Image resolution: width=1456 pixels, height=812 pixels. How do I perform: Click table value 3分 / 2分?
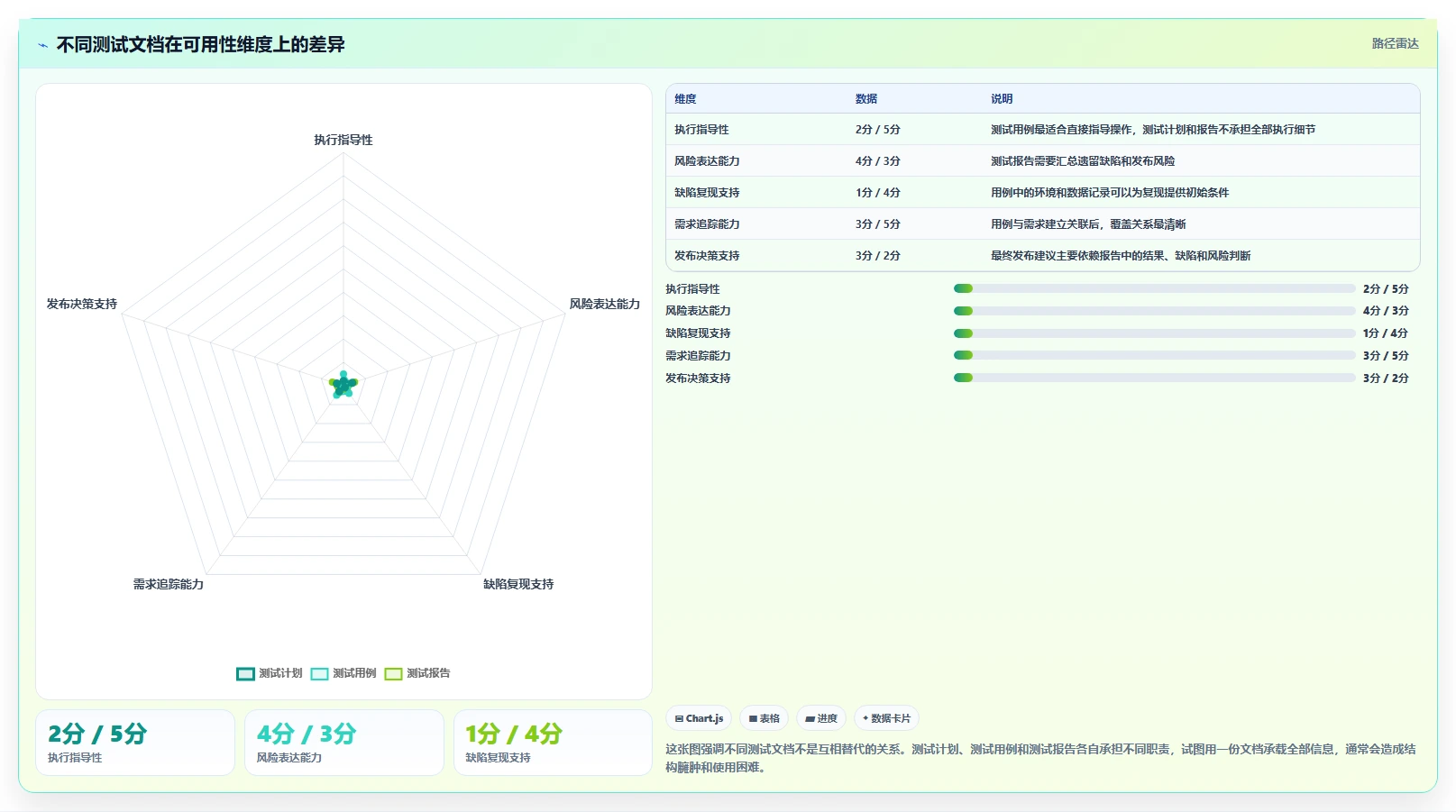point(878,256)
